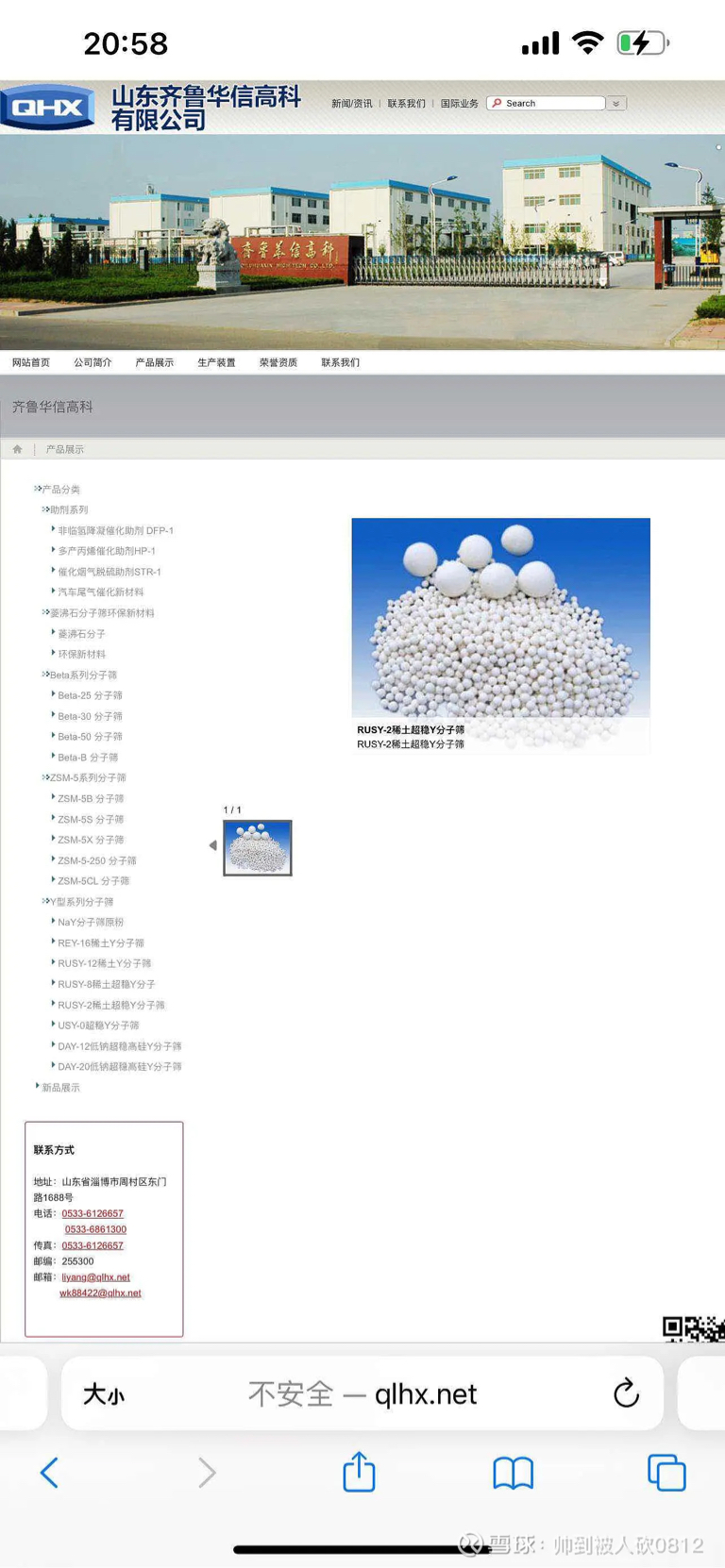Go to 网站首页 menu item
725x1568 pixels.
(x=31, y=362)
